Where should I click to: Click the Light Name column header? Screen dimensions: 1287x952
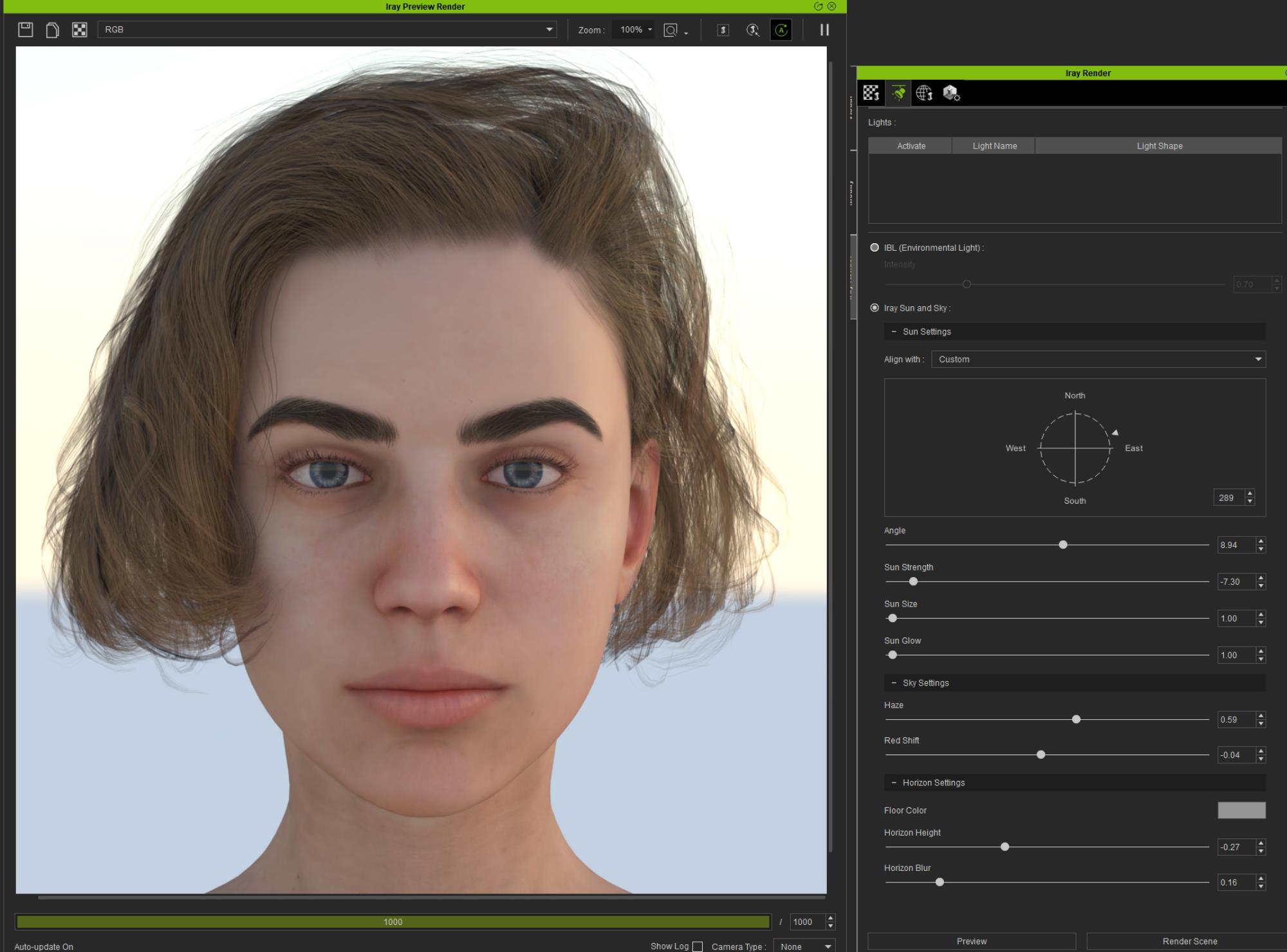(x=994, y=146)
